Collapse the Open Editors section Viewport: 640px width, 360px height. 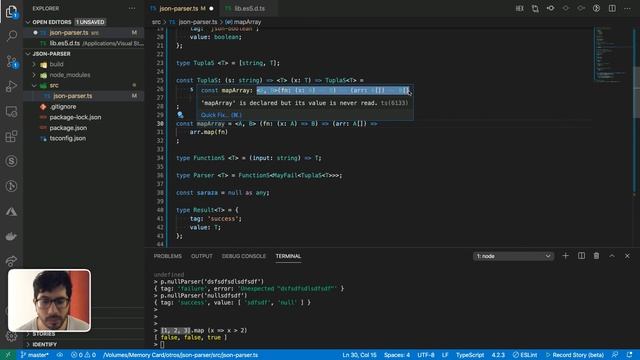(x=28, y=22)
